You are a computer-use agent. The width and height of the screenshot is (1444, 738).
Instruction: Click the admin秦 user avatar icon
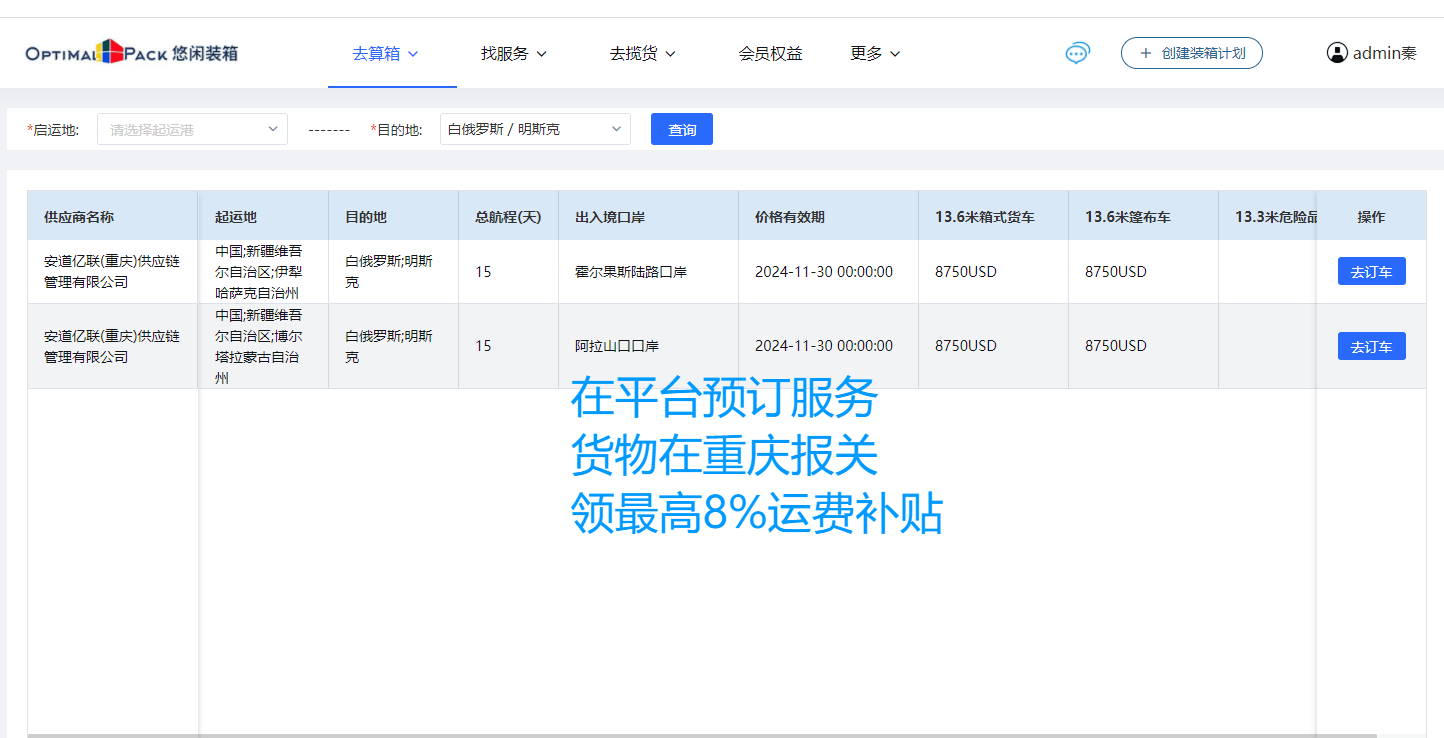(1337, 53)
